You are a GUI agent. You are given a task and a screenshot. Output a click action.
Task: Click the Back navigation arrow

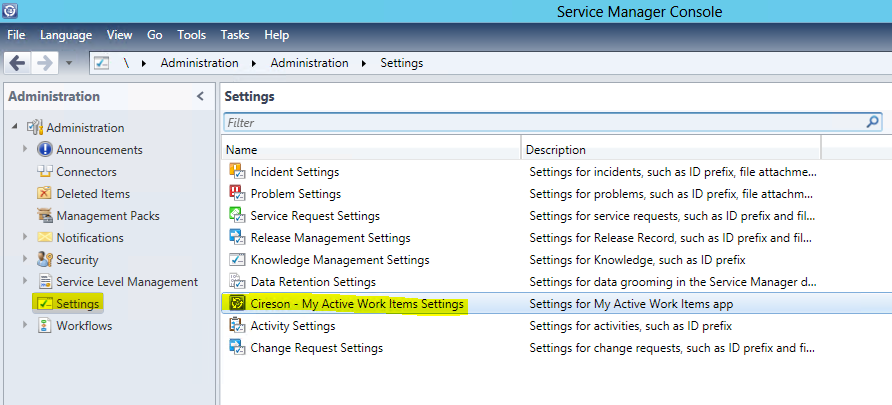point(17,63)
